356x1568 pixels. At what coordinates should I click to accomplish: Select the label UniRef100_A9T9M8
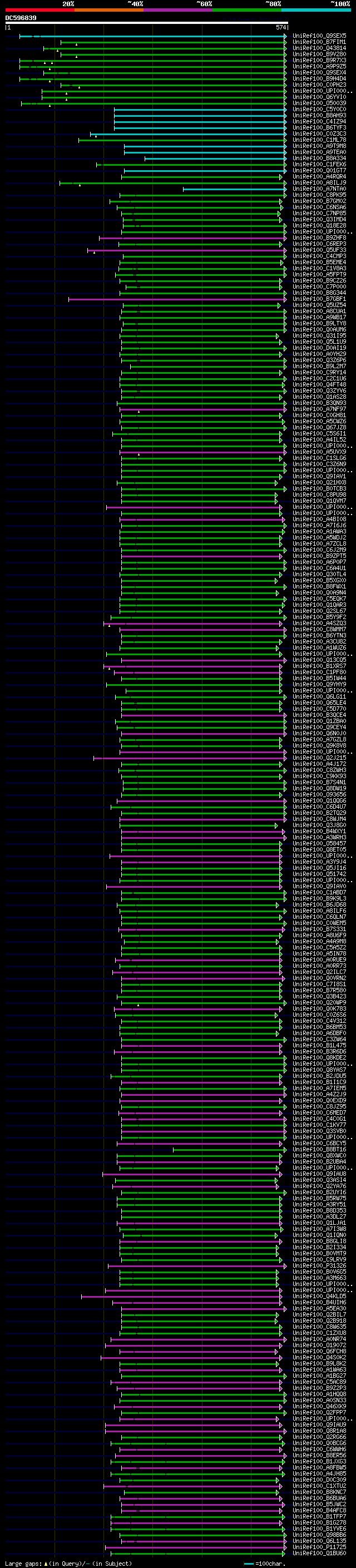click(x=319, y=146)
